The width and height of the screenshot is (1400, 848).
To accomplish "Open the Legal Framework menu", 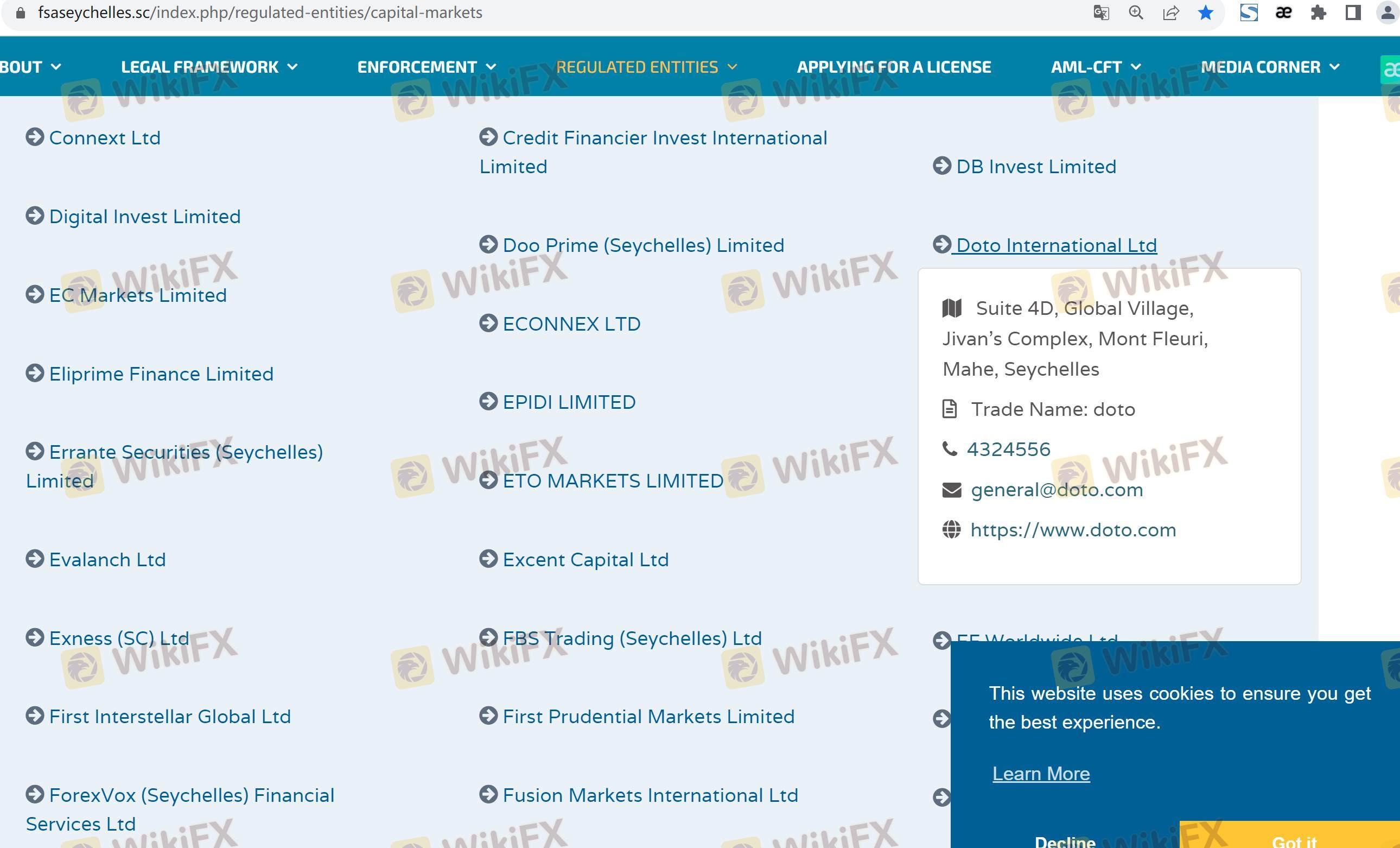I will pos(200,67).
